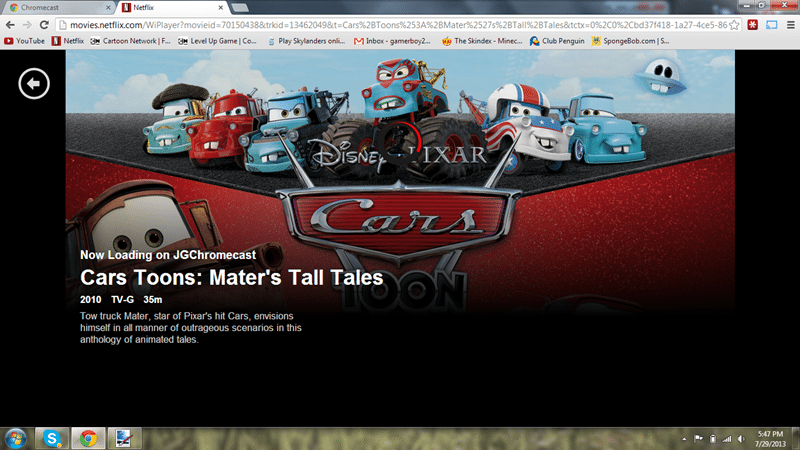Show hidden system tray icons
The image size is (800, 450).
click(x=684, y=439)
